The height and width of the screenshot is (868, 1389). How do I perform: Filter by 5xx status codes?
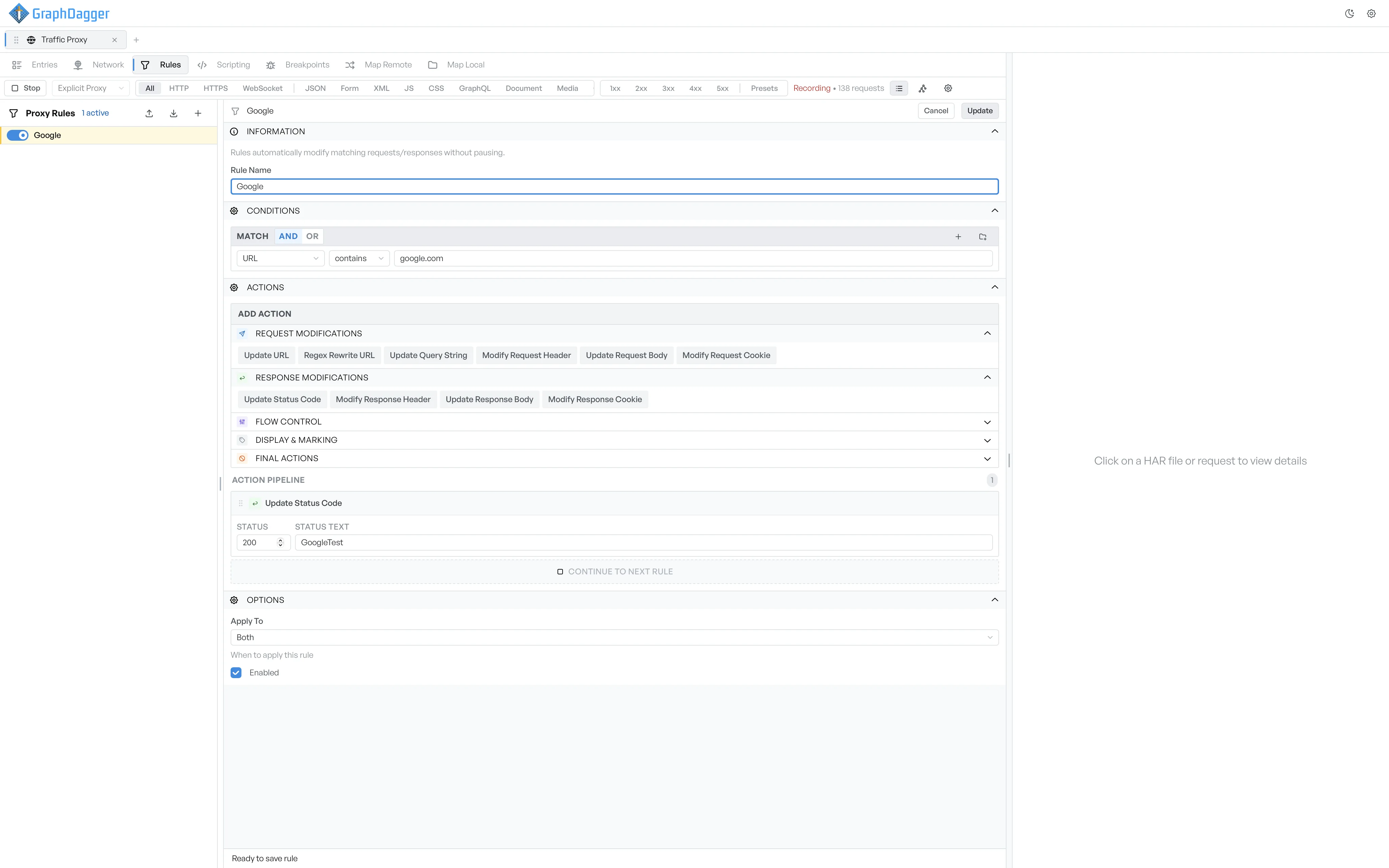[x=722, y=88]
